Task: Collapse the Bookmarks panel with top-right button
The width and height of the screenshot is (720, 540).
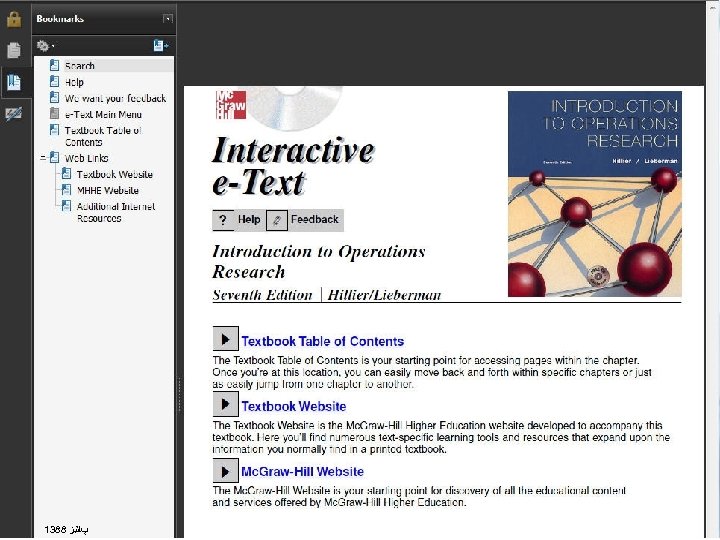Action: [x=168, y=19]
